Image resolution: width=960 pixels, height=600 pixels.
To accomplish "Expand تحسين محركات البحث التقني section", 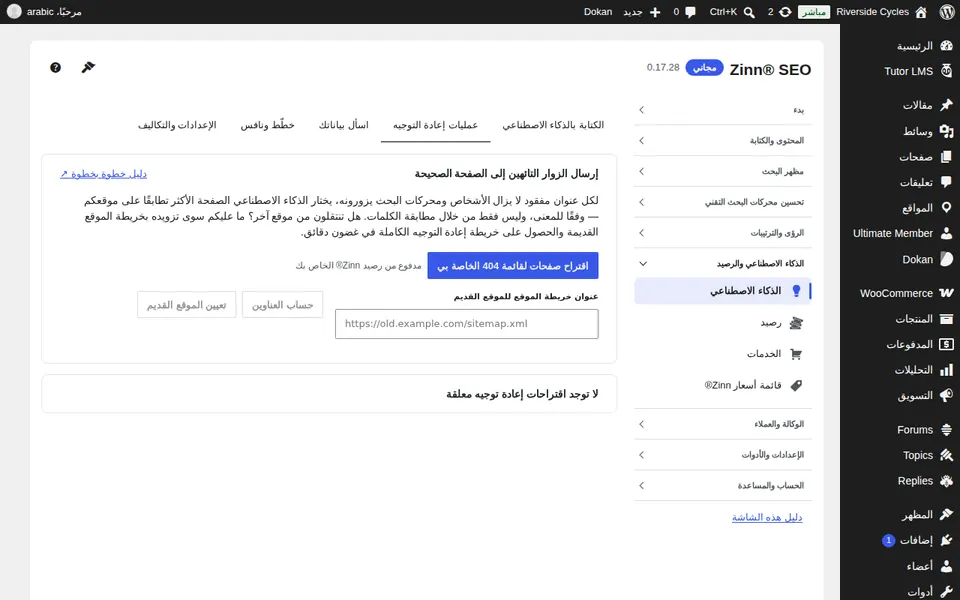I will (x=723, y=202).
